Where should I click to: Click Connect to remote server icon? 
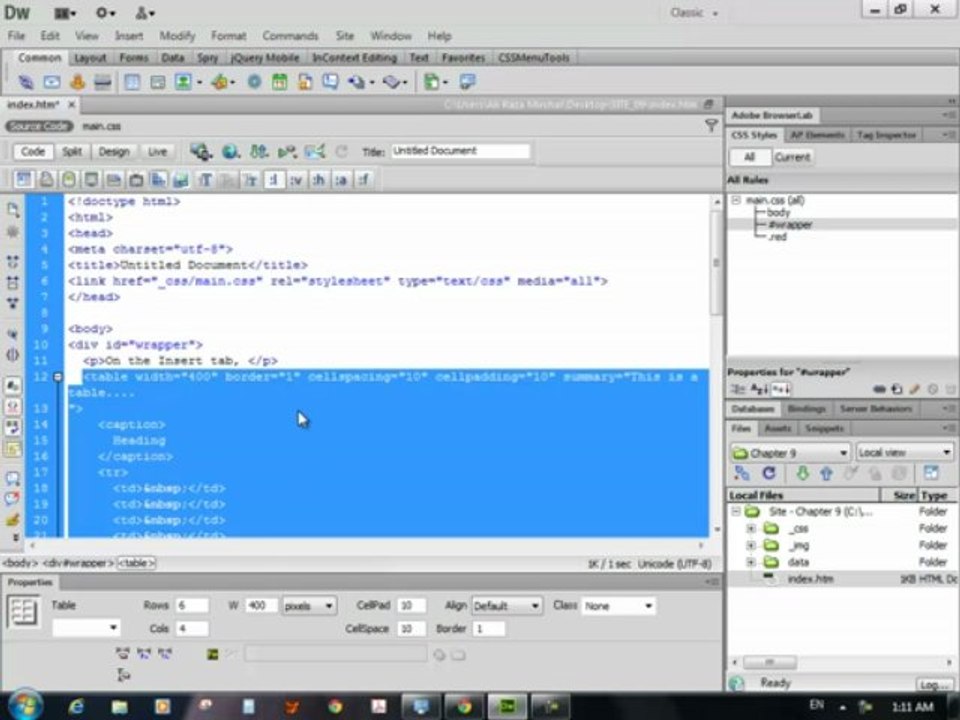[x=742, y=473]
